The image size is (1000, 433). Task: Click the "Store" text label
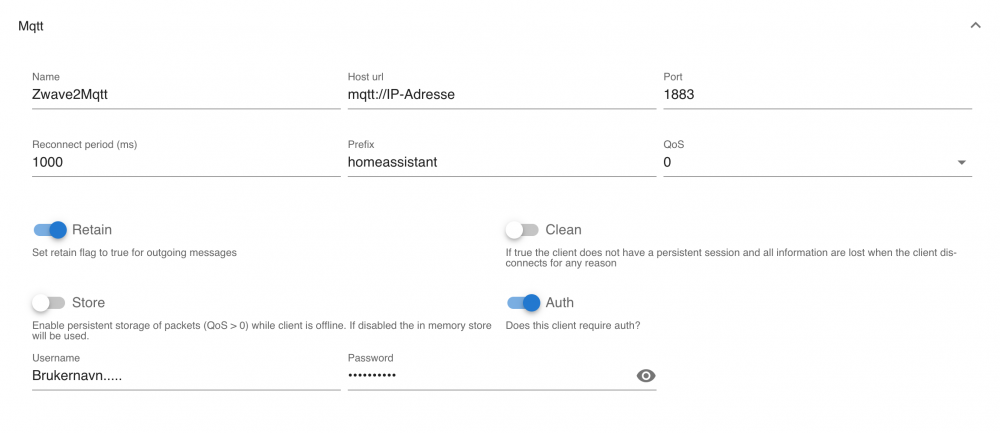coord(88,302)
